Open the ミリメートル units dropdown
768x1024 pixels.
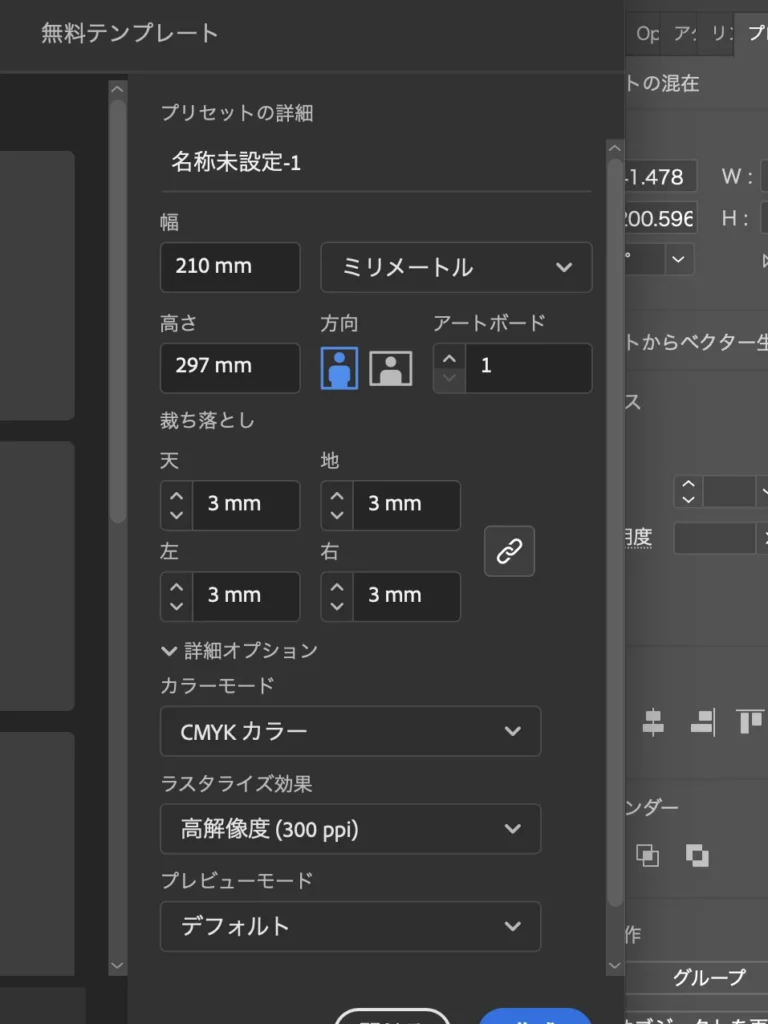click(x=456, y=267)
